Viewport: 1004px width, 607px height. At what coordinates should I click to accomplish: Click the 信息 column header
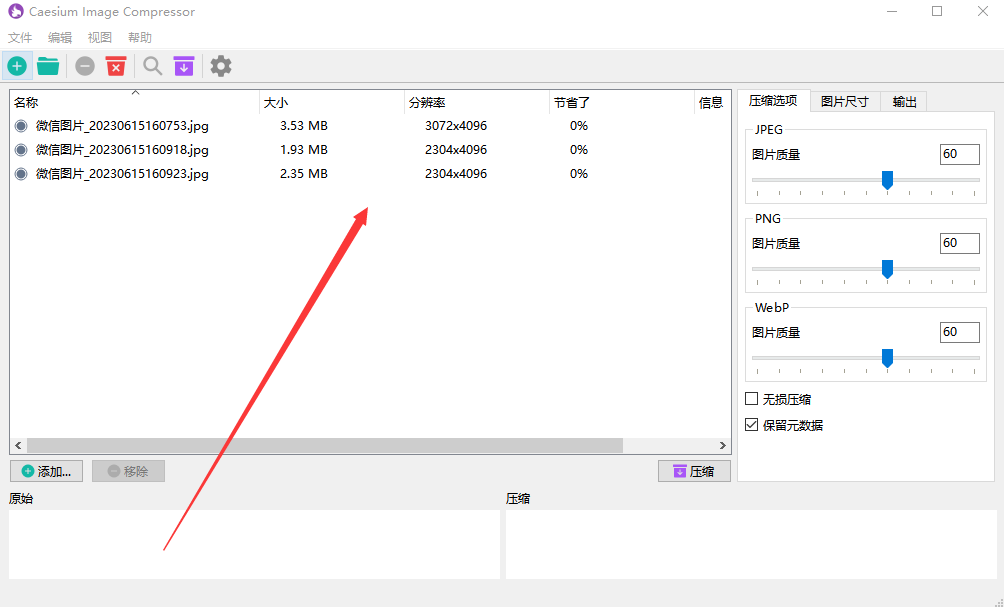pyautogui.click(x=712, y=102)
